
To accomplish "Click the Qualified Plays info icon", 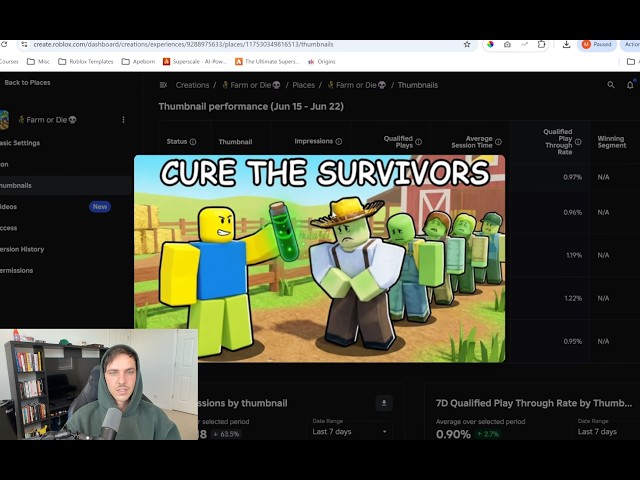I will pyautogui.click(x=418, y=142).
